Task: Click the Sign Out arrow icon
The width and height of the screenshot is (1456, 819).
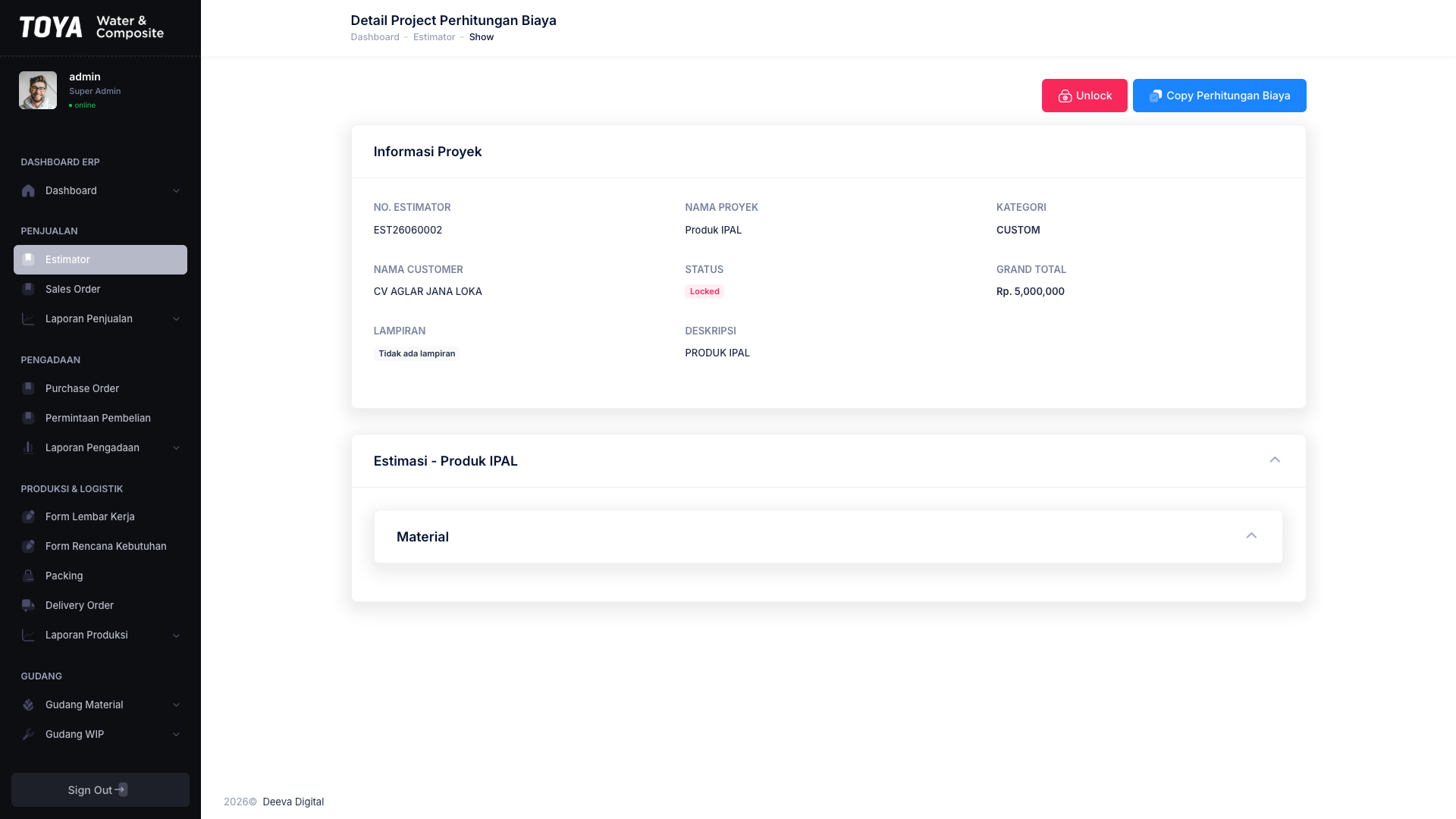Action: click(x=121, y=790)
